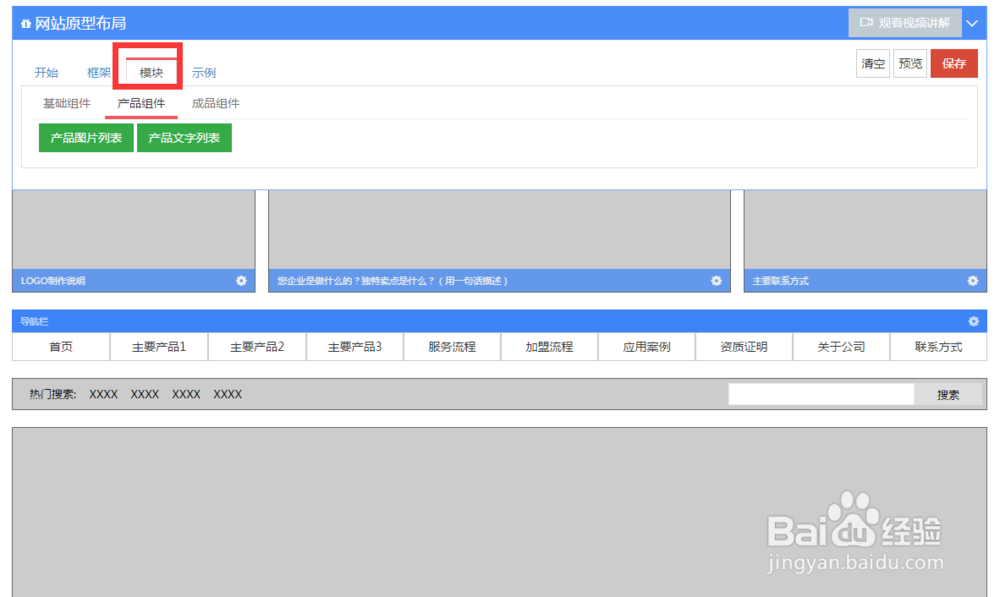Image resolution: width=1000 pixels, height=597 pixels.
Task: Click the 预览 button
Action: 910,64
